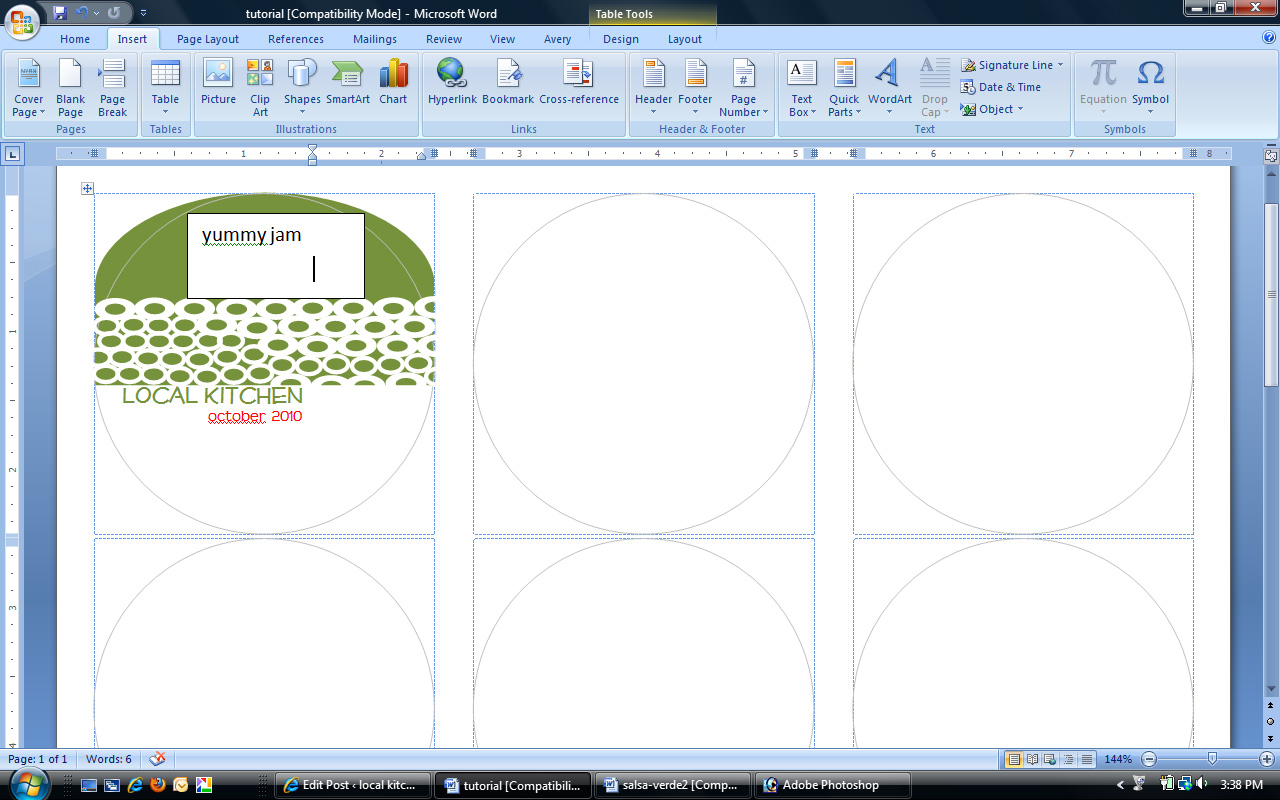Switch to Full Screen Reading view
1280x800 pixels.
(x=1032, y=759)
